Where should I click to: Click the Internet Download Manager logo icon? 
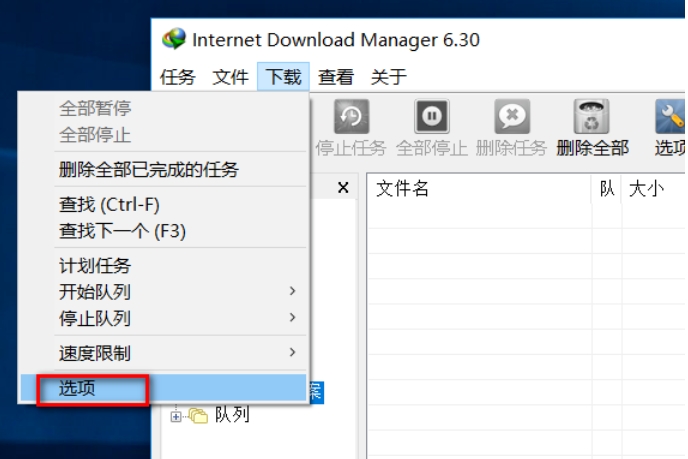(x=174, y=39)
